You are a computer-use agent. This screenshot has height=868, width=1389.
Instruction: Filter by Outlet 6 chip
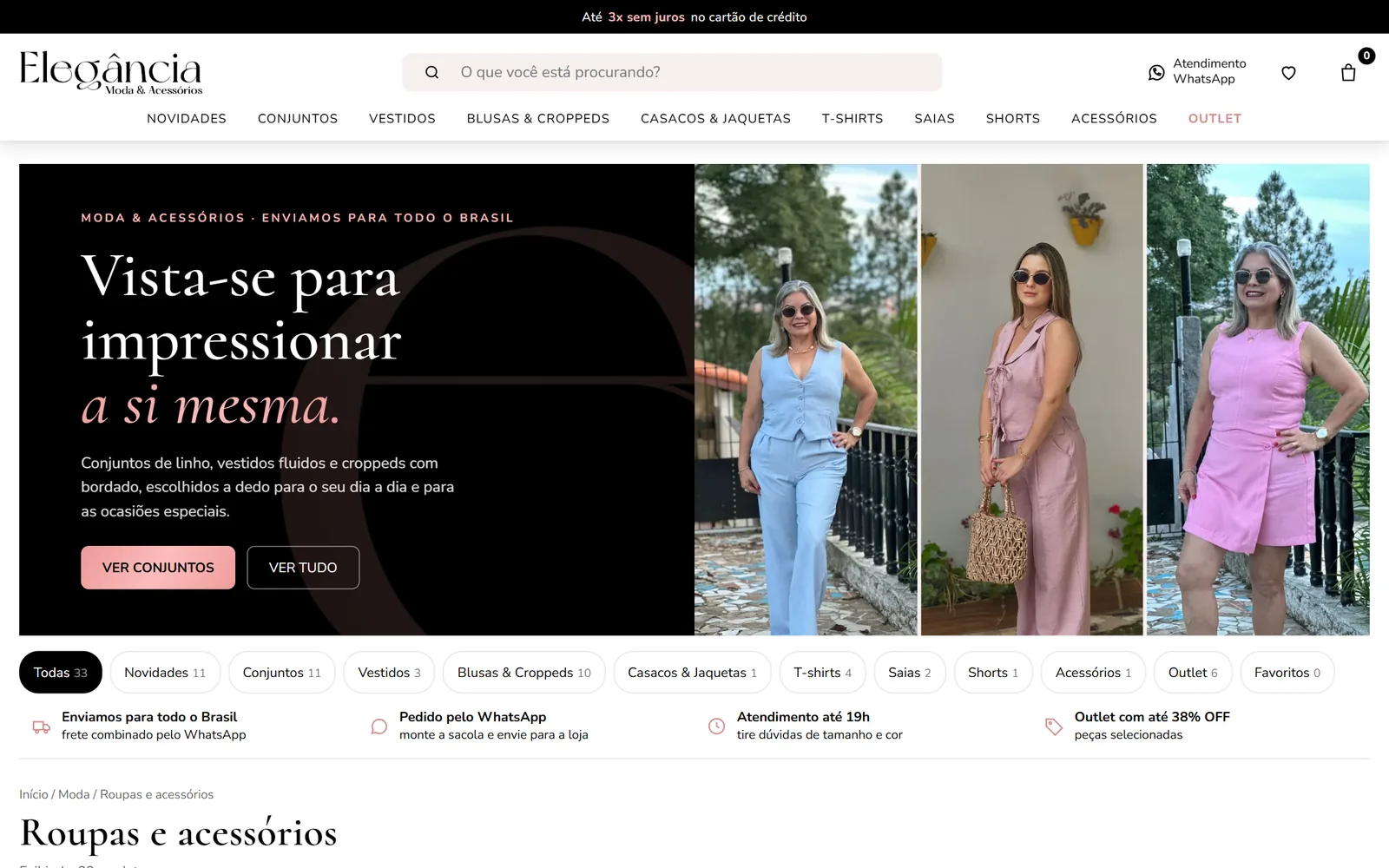click(x=1193, y=673)
